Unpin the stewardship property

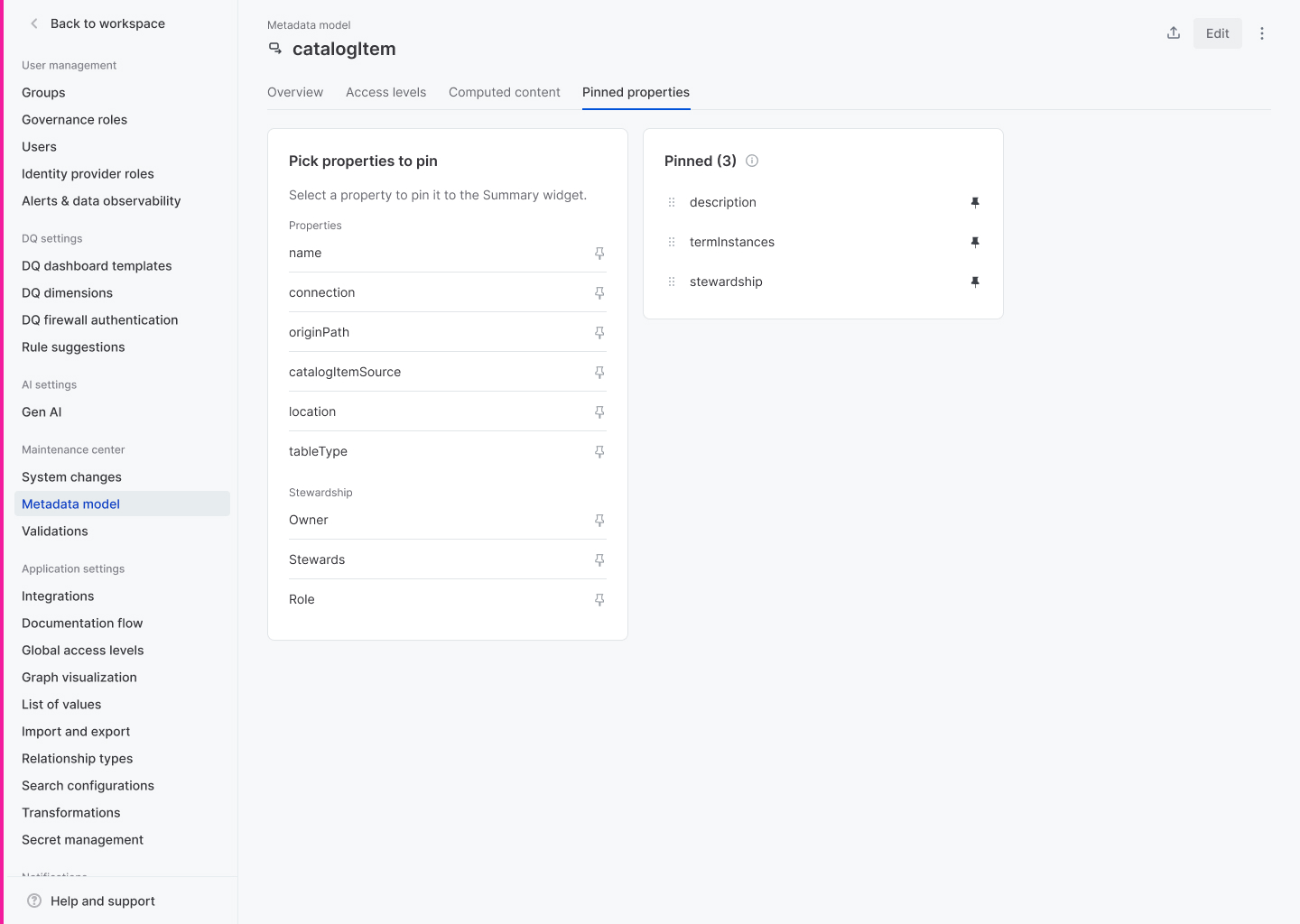point(975,282)
